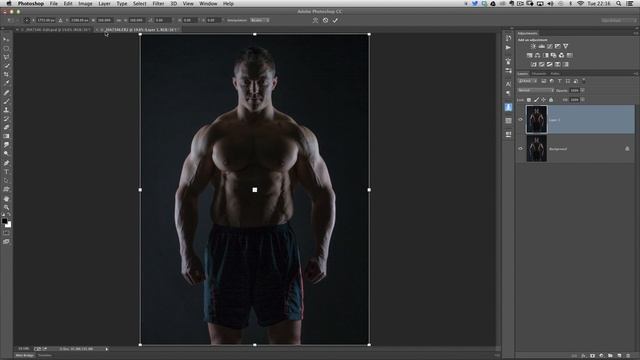Hide Layer 1 with its eye icon
Screen dimensions: 640x360
(x=520, y=120)
